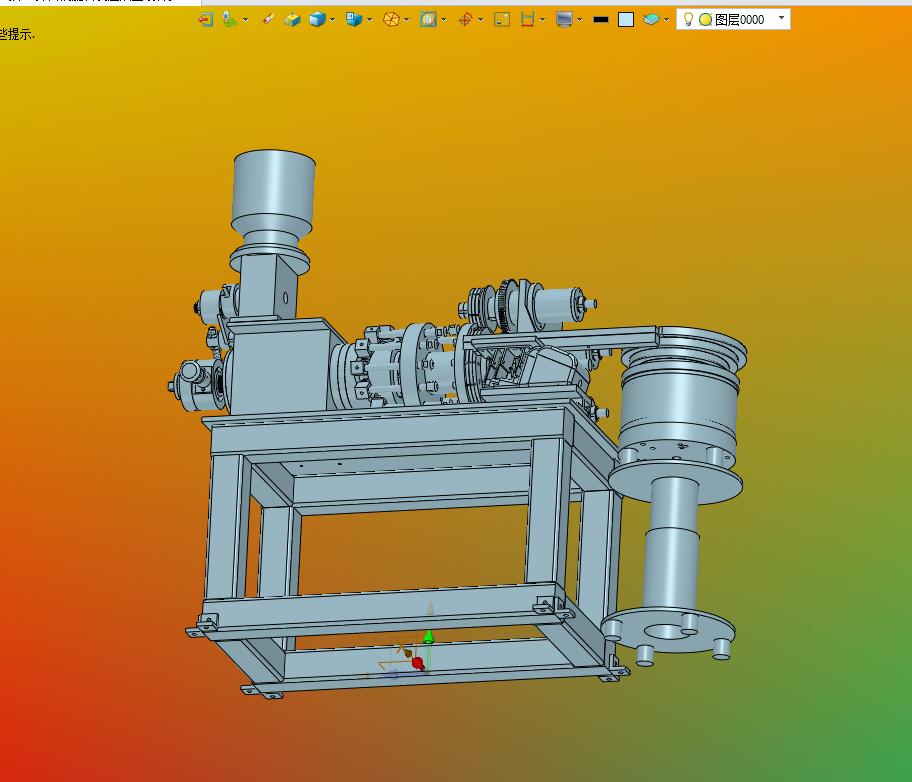
Task: Open dropdown next to crosshair target icon
Action: tap(481, 19)
